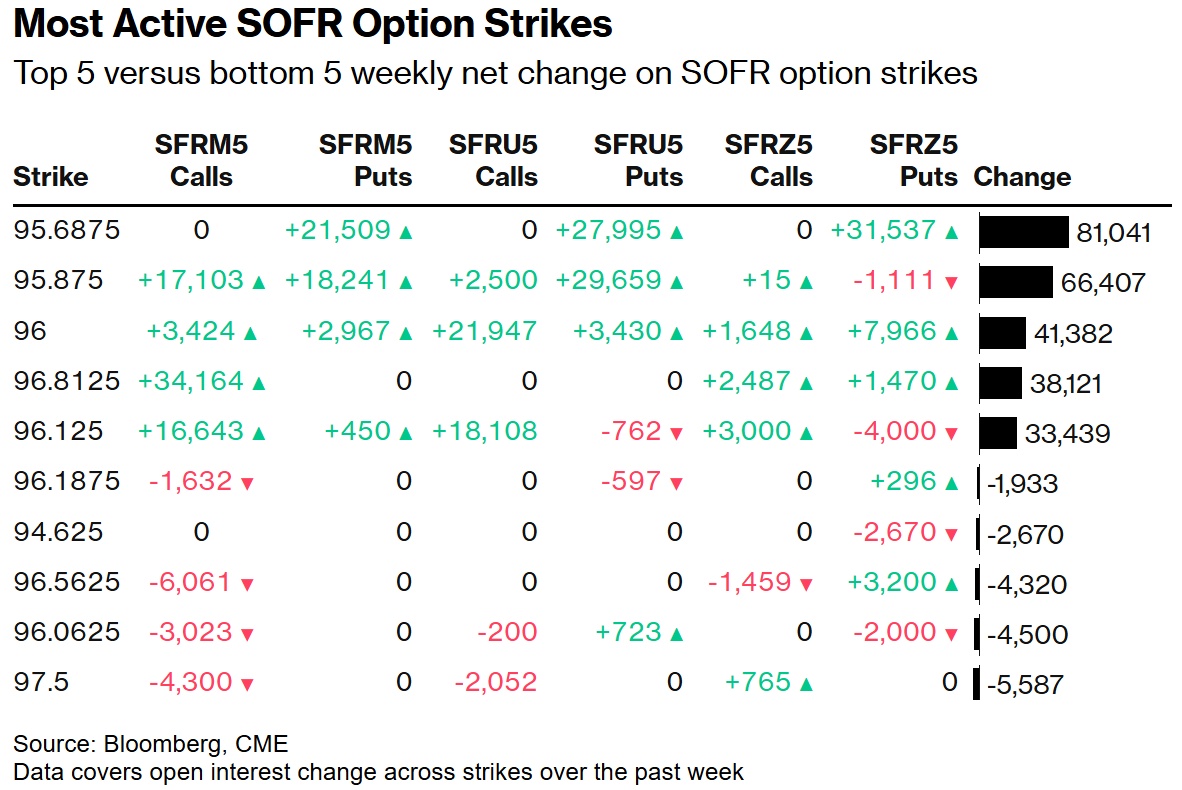The image size is (1182, 790).
Task: Select the 95.6875 strike row label
Action: pyautogui.click(x=67, y=231)
